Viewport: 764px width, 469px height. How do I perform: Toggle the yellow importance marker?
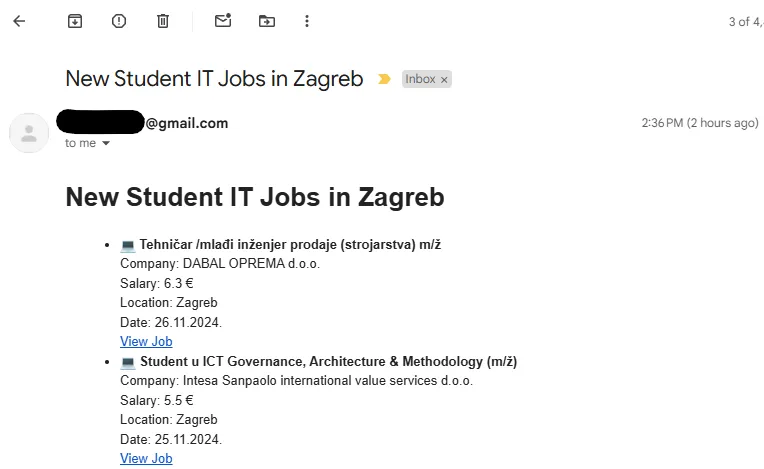(x=384, y=79)
